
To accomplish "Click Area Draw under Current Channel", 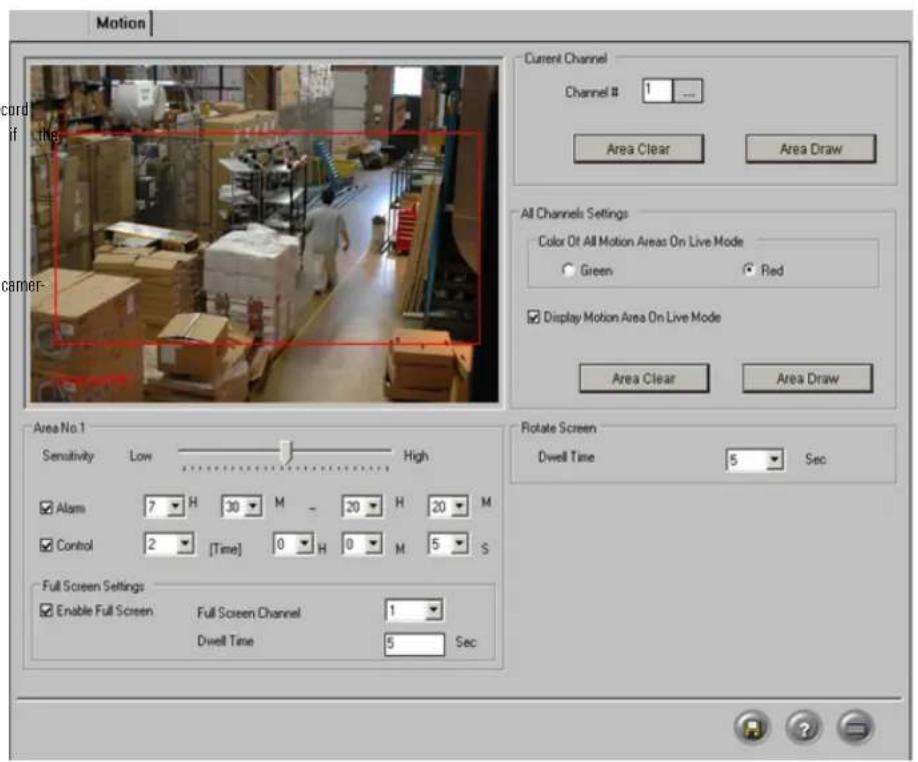I will [x=811, y=149].
